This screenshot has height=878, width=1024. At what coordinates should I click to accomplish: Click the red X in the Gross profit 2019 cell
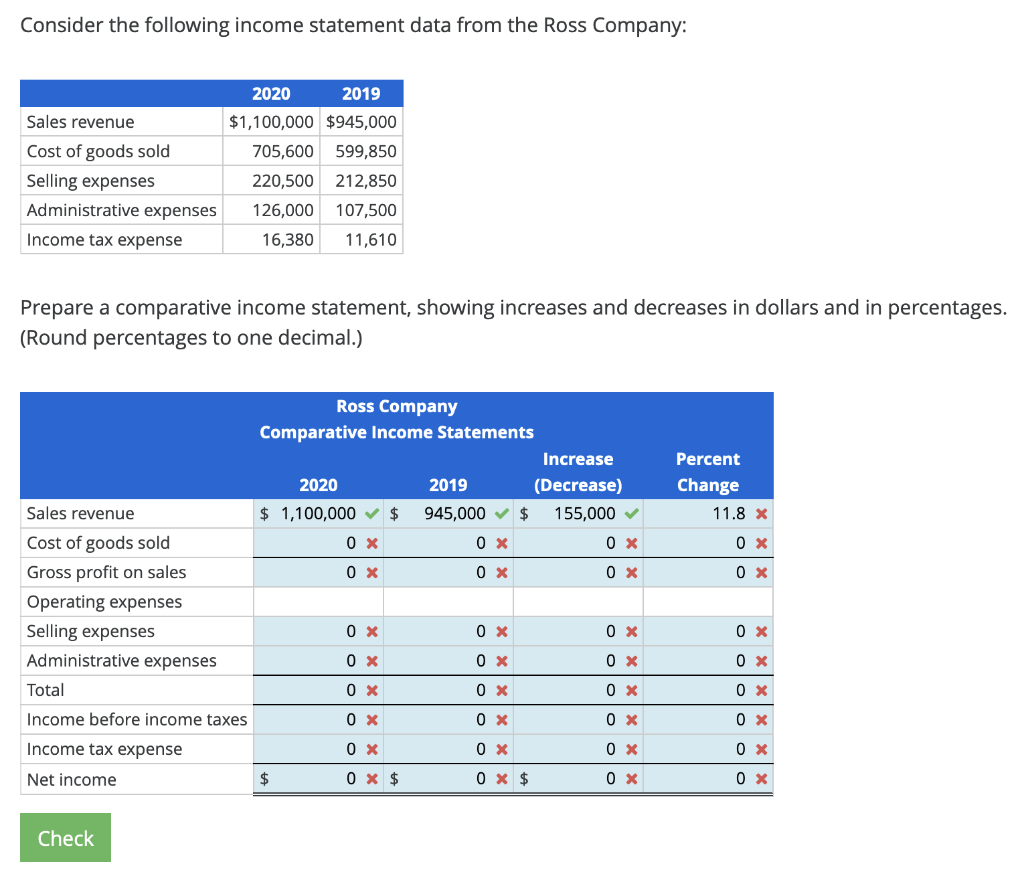tap(501, 572)
